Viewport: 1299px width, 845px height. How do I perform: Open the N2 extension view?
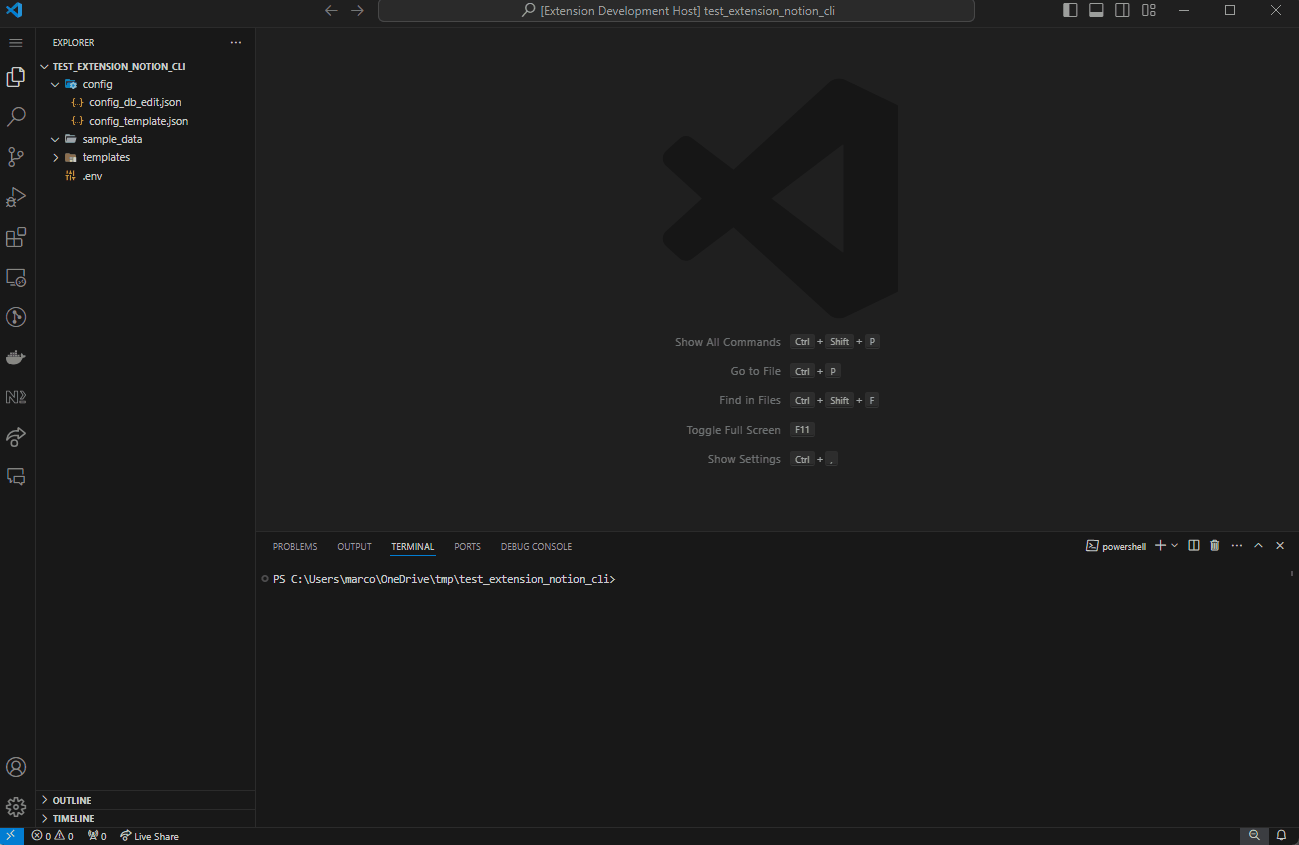point(16,397)
